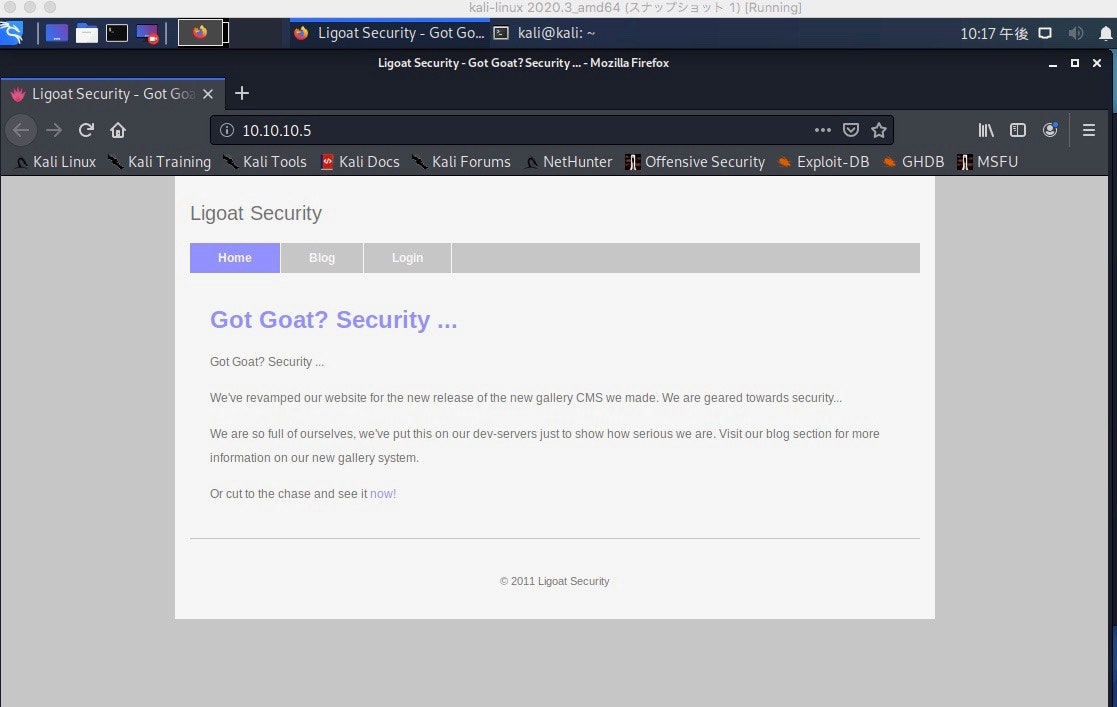Click the clock showing 10:17
This screenshot has height=707, width=1117.
(994, 33)
